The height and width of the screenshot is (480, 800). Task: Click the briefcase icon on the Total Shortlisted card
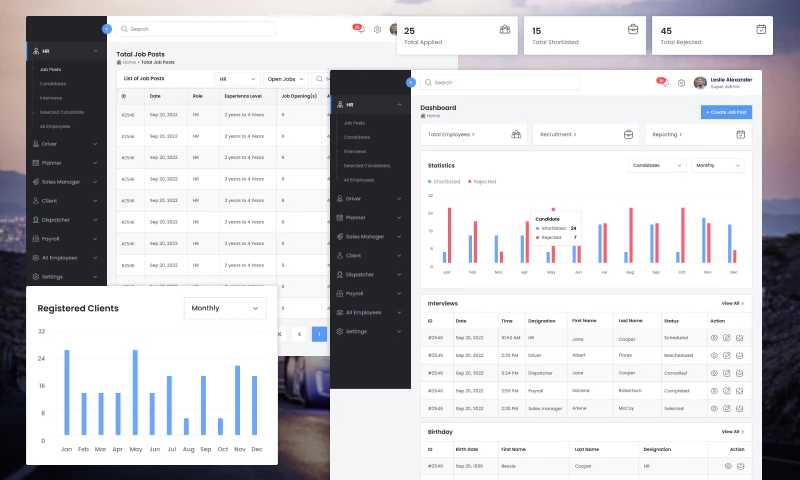tap(633, 30)
